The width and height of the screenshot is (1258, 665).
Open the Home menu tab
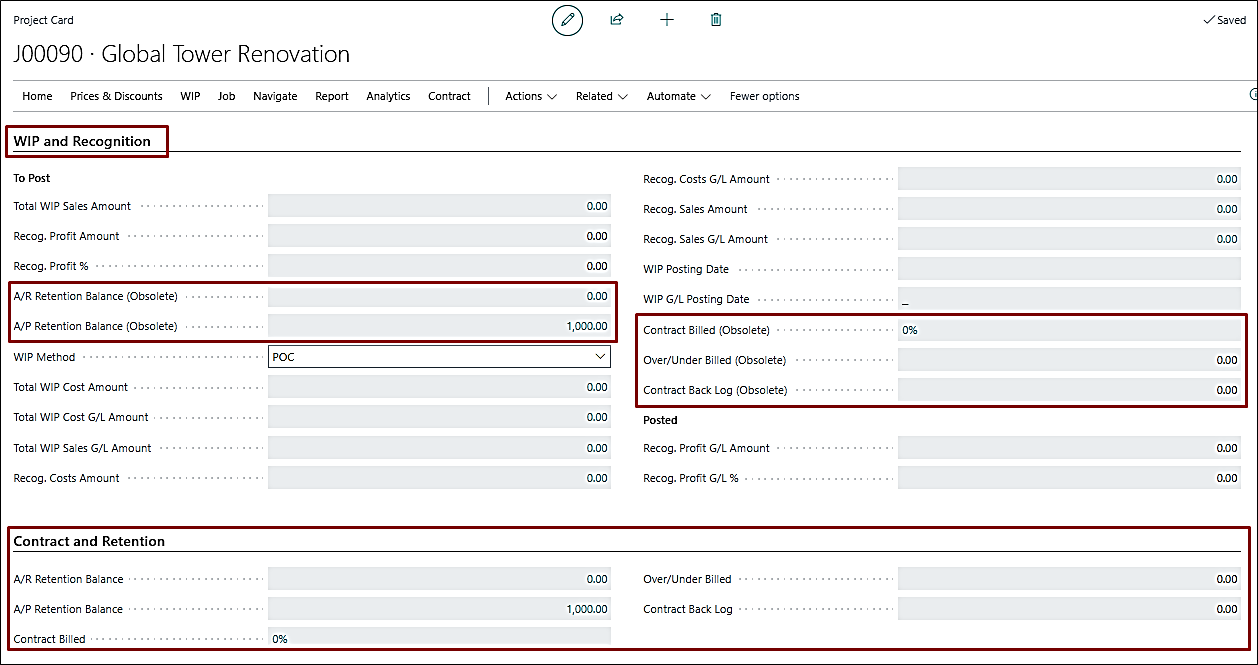click(37, 96)
